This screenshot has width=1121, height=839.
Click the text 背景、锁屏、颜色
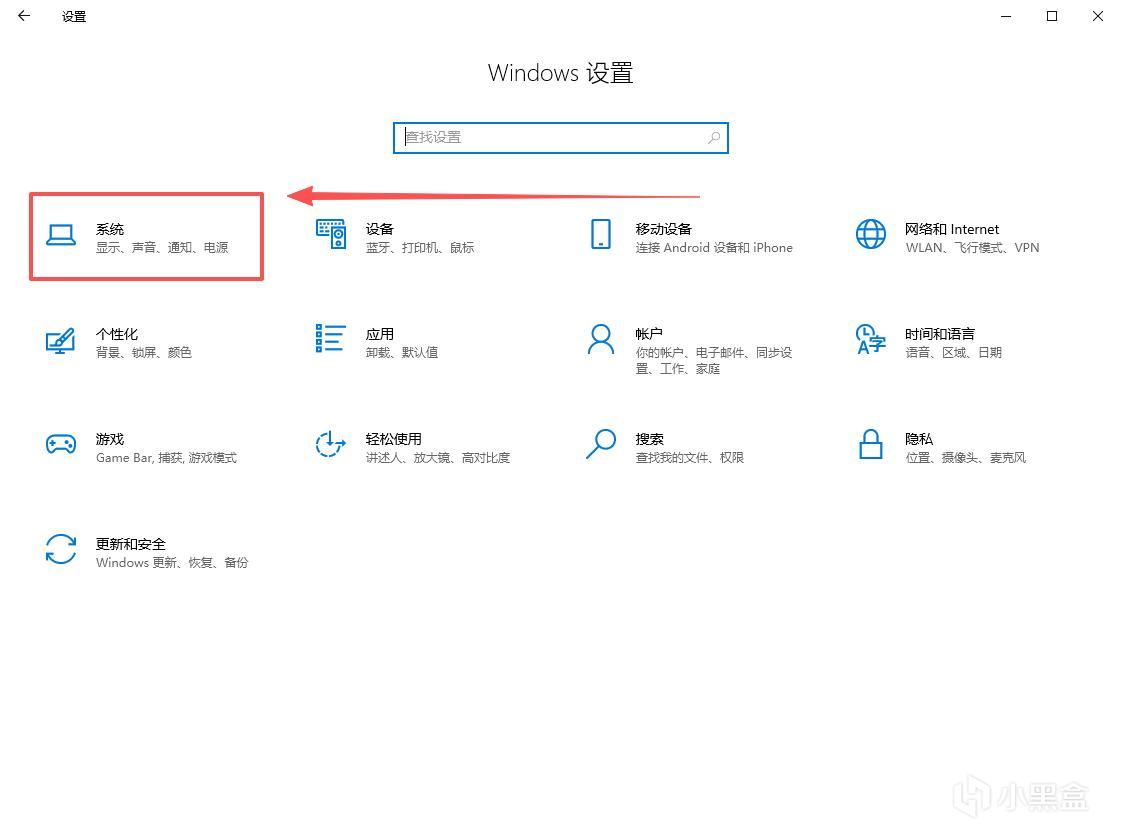(144, 352)
